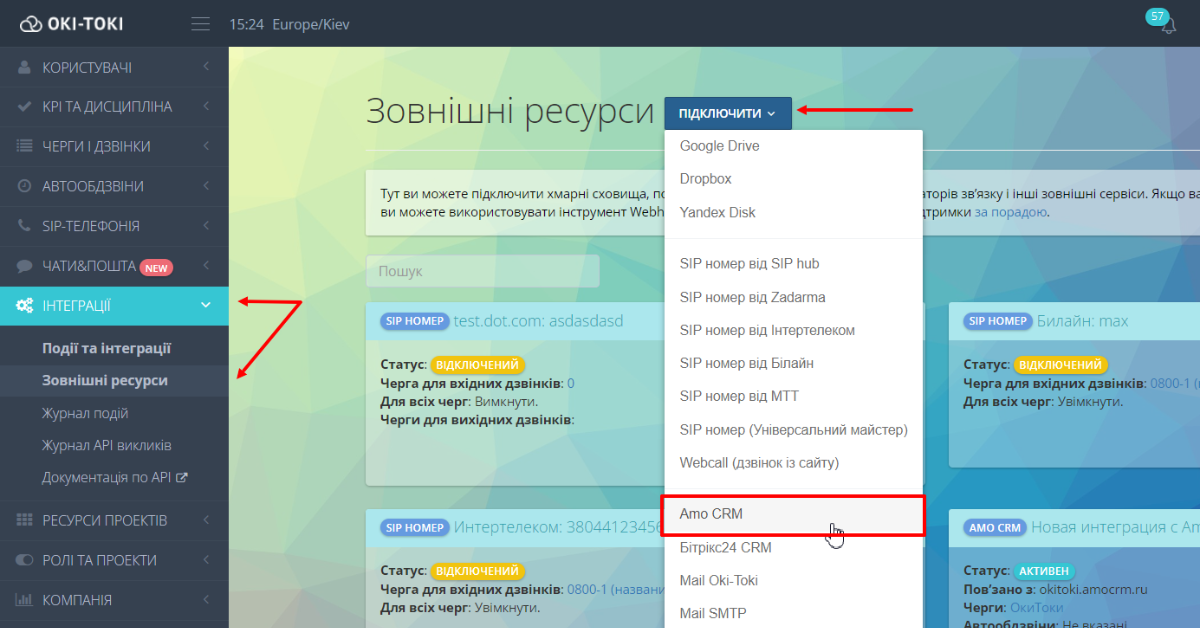The width and height of the screenshot is (1200, 628).
Task: Toggle the hamburger sidebar menu
Action: click(x=201, y=24)
